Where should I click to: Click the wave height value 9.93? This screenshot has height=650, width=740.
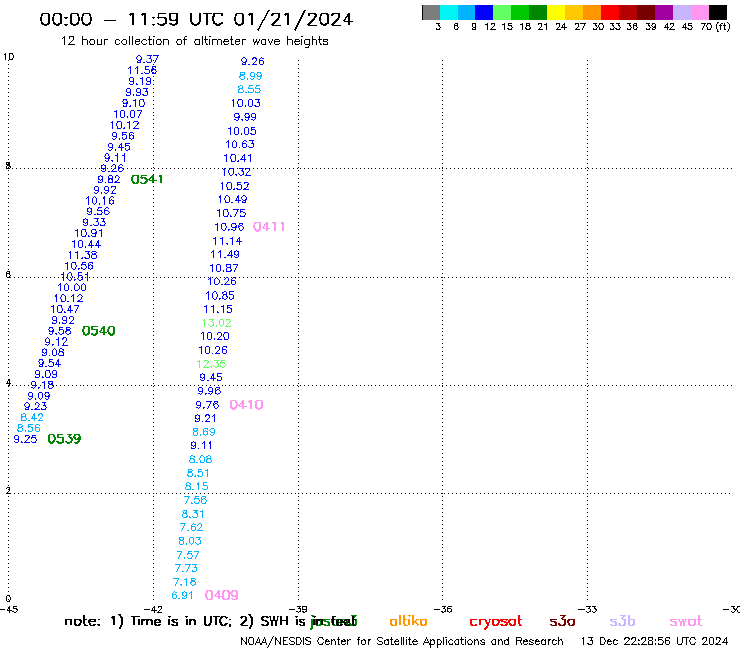coord(137,93)
